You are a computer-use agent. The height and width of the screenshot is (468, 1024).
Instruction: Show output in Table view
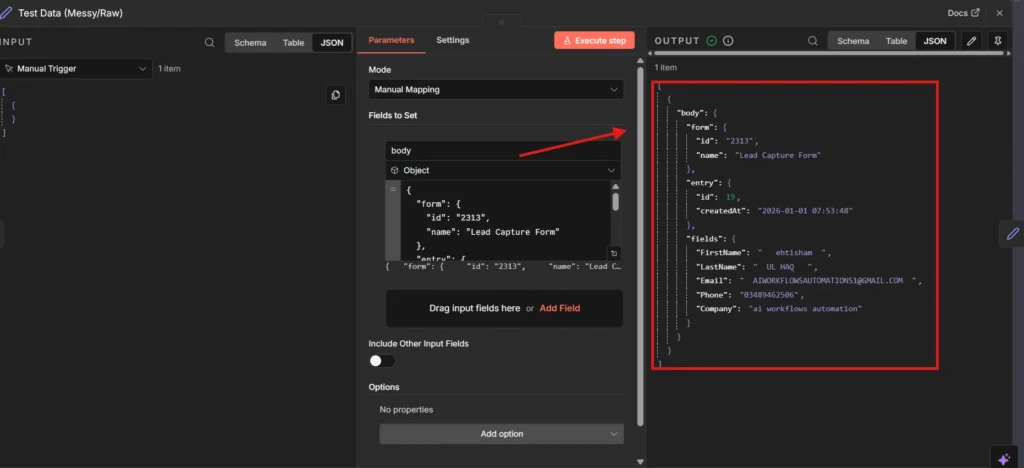coord(896,41)
